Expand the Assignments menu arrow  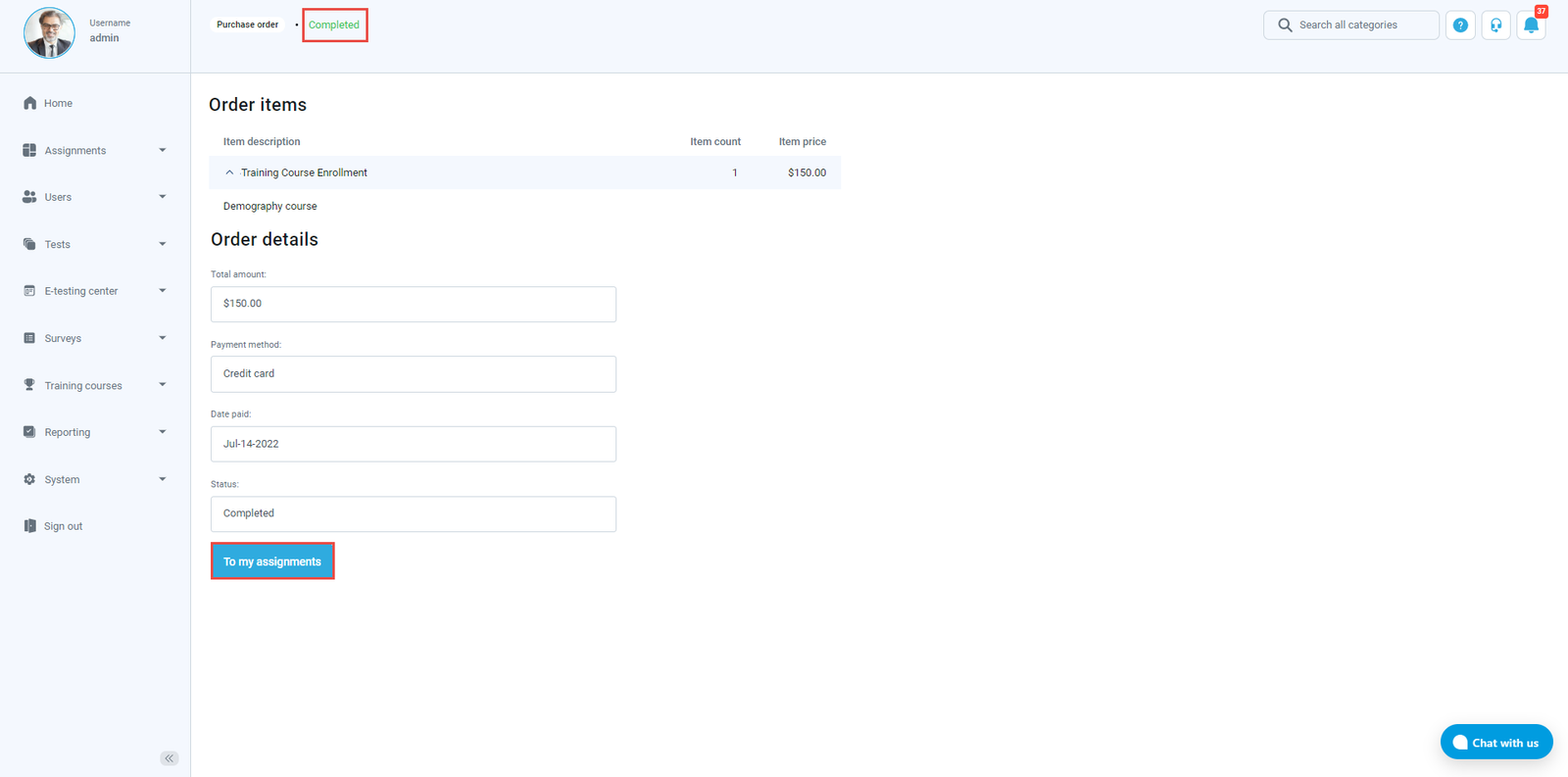(x=163, y=150)
